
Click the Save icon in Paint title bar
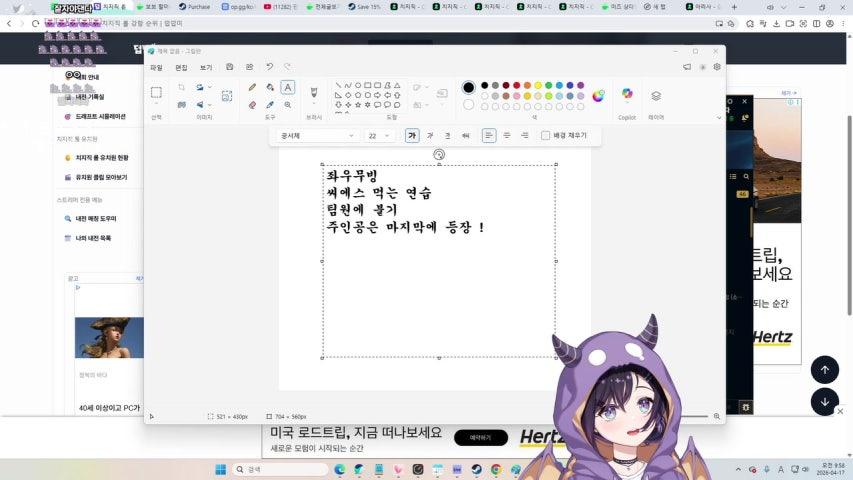pyautogui.click(x=230, y=67)
